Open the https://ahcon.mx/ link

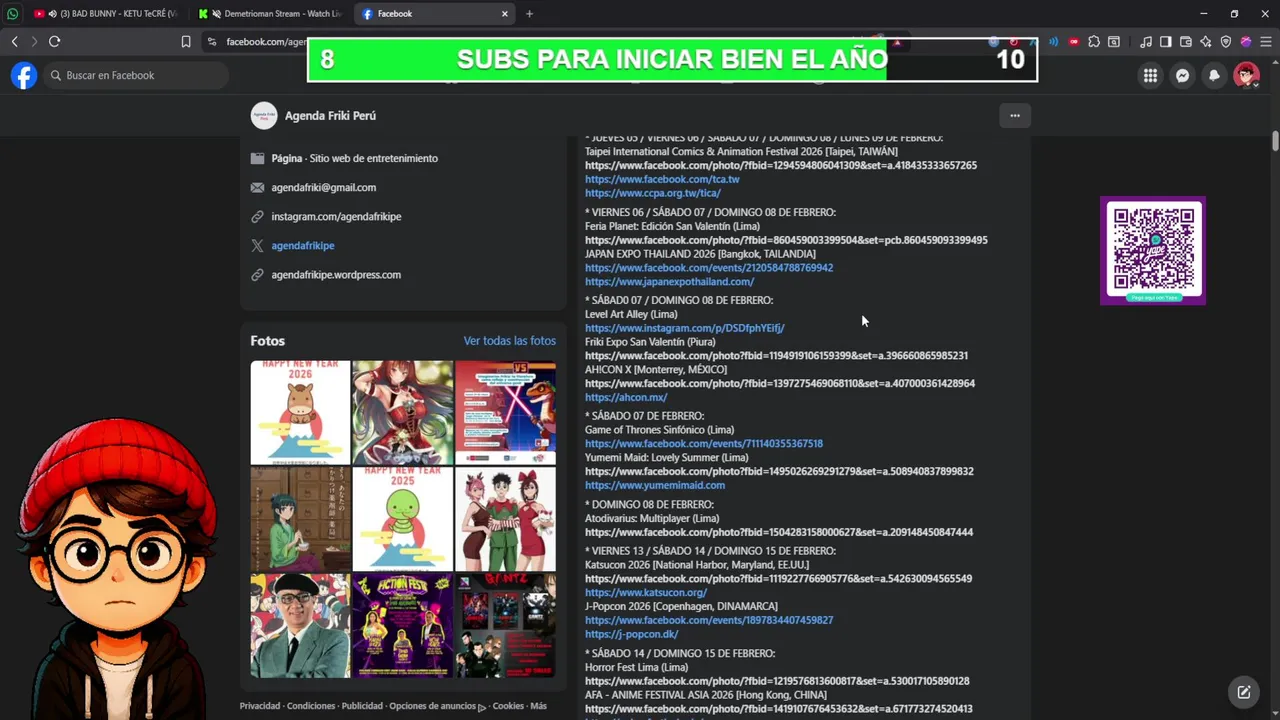(626, 397)
